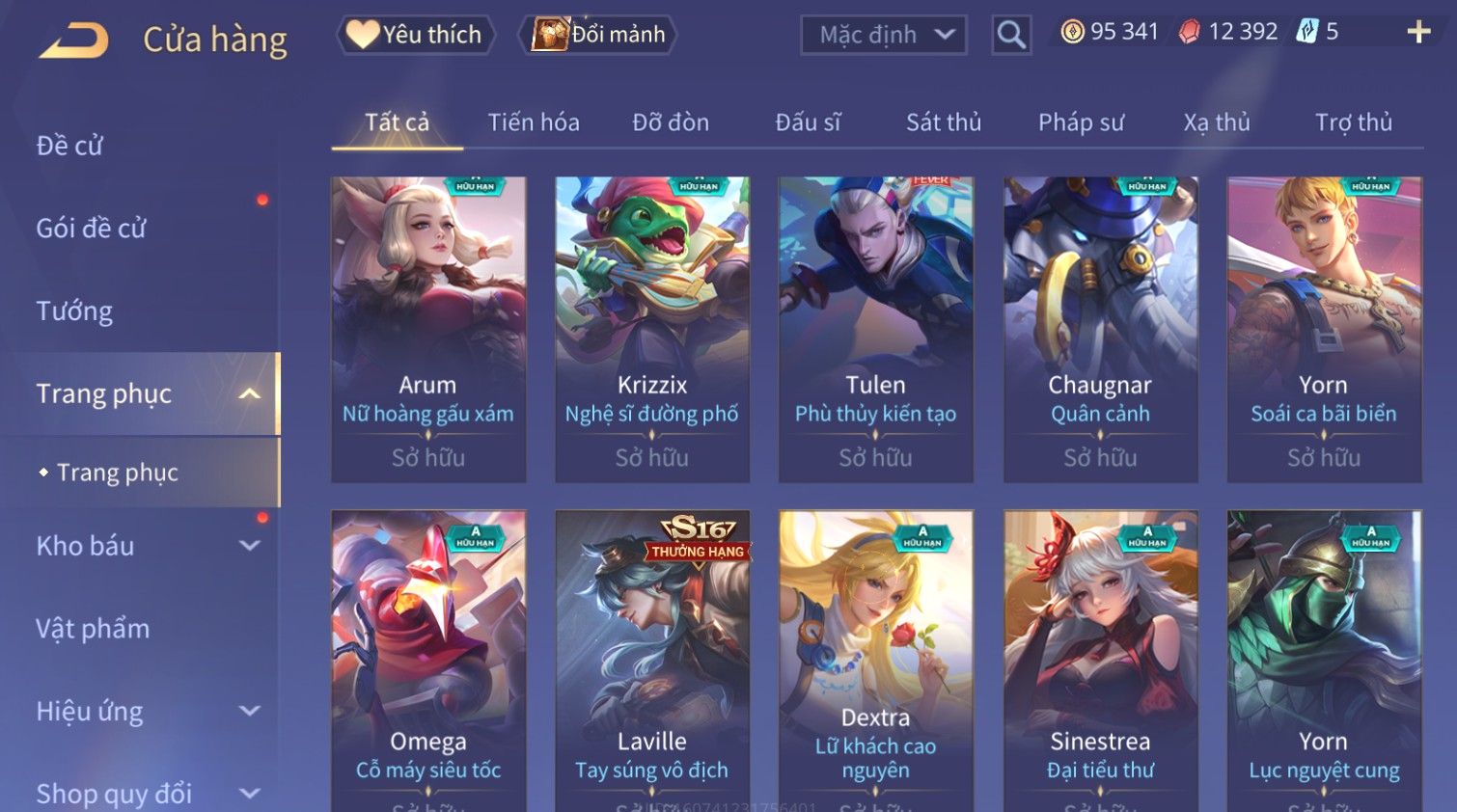Select the Sát thủ tab
The image size is (1457, 812).
[944, 122]
